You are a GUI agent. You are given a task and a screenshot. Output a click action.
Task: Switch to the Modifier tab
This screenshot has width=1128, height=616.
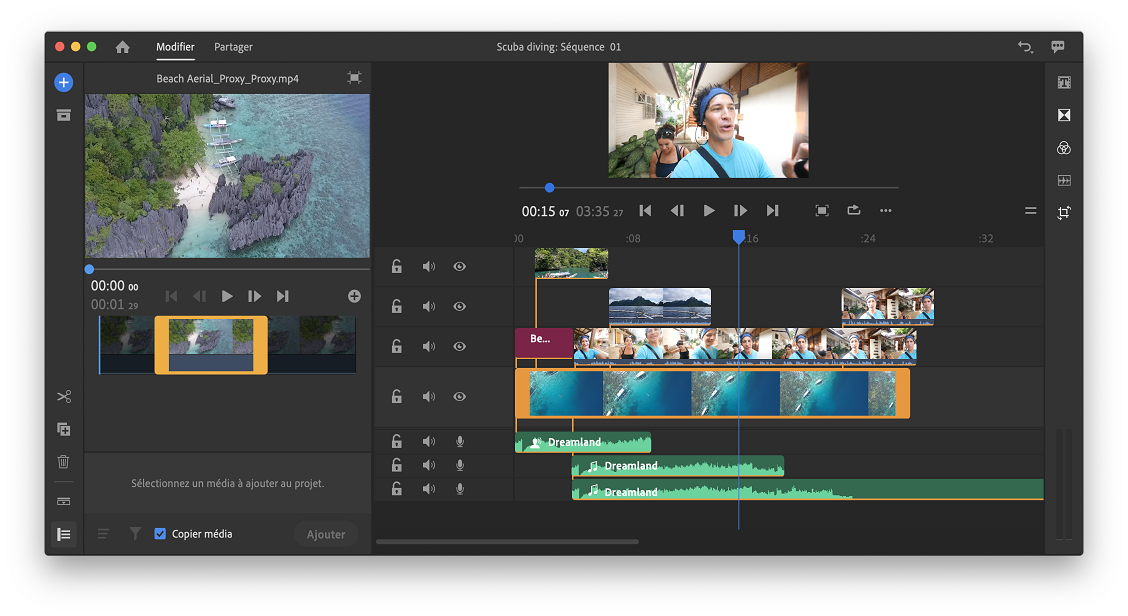pos(175,47)
